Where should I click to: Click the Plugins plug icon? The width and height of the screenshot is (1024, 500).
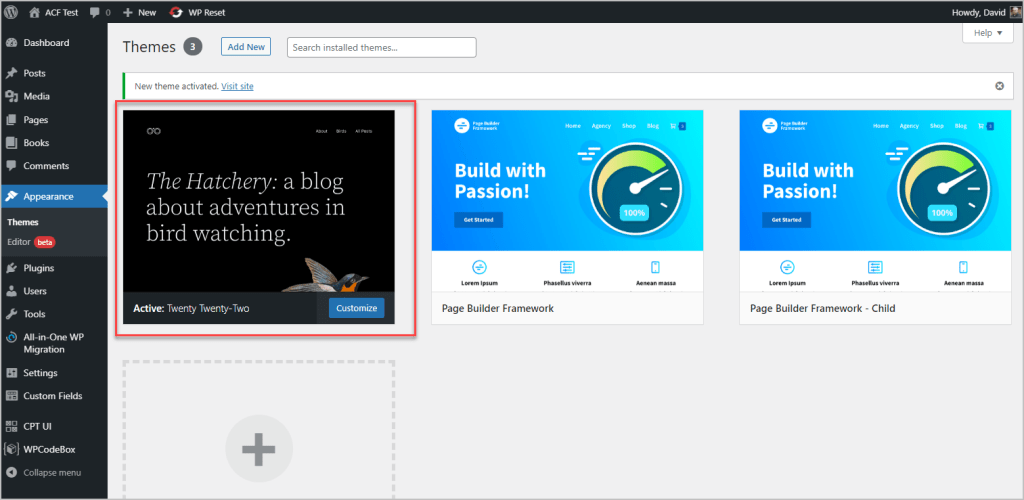[11, 268]
